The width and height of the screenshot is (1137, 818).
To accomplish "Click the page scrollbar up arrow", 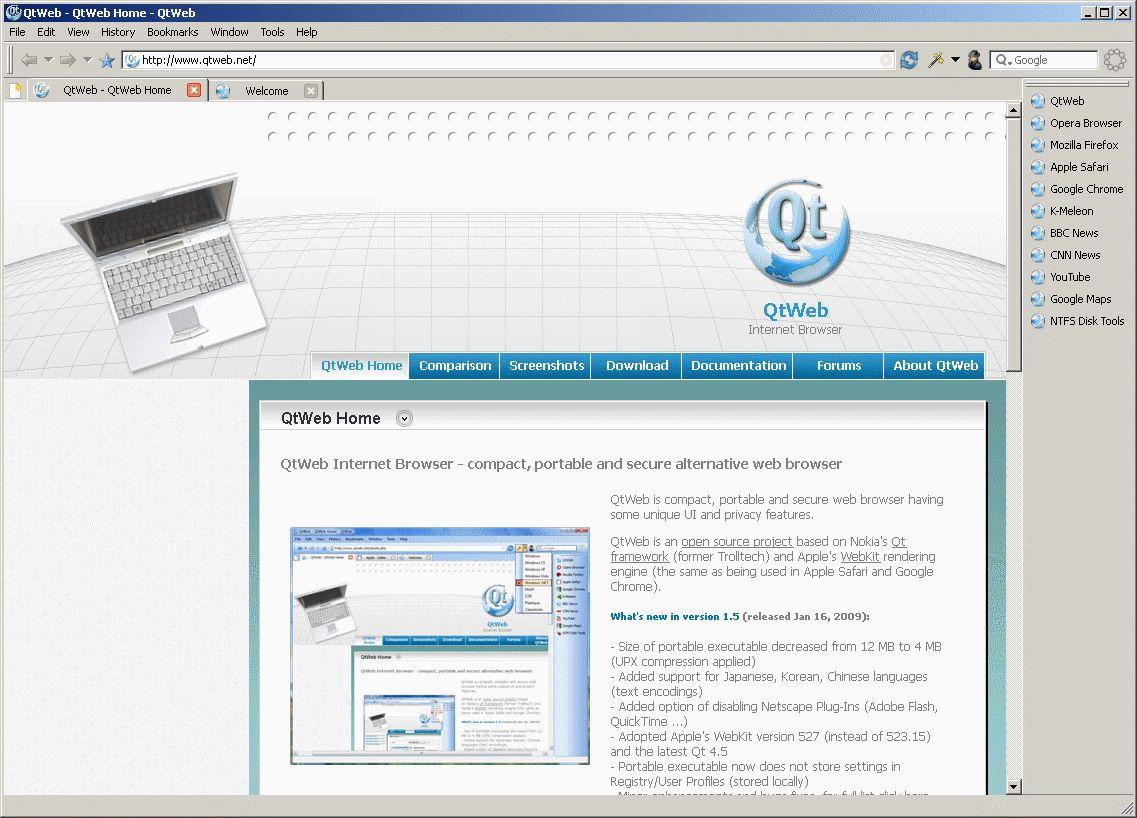I will click(1014, 110).
